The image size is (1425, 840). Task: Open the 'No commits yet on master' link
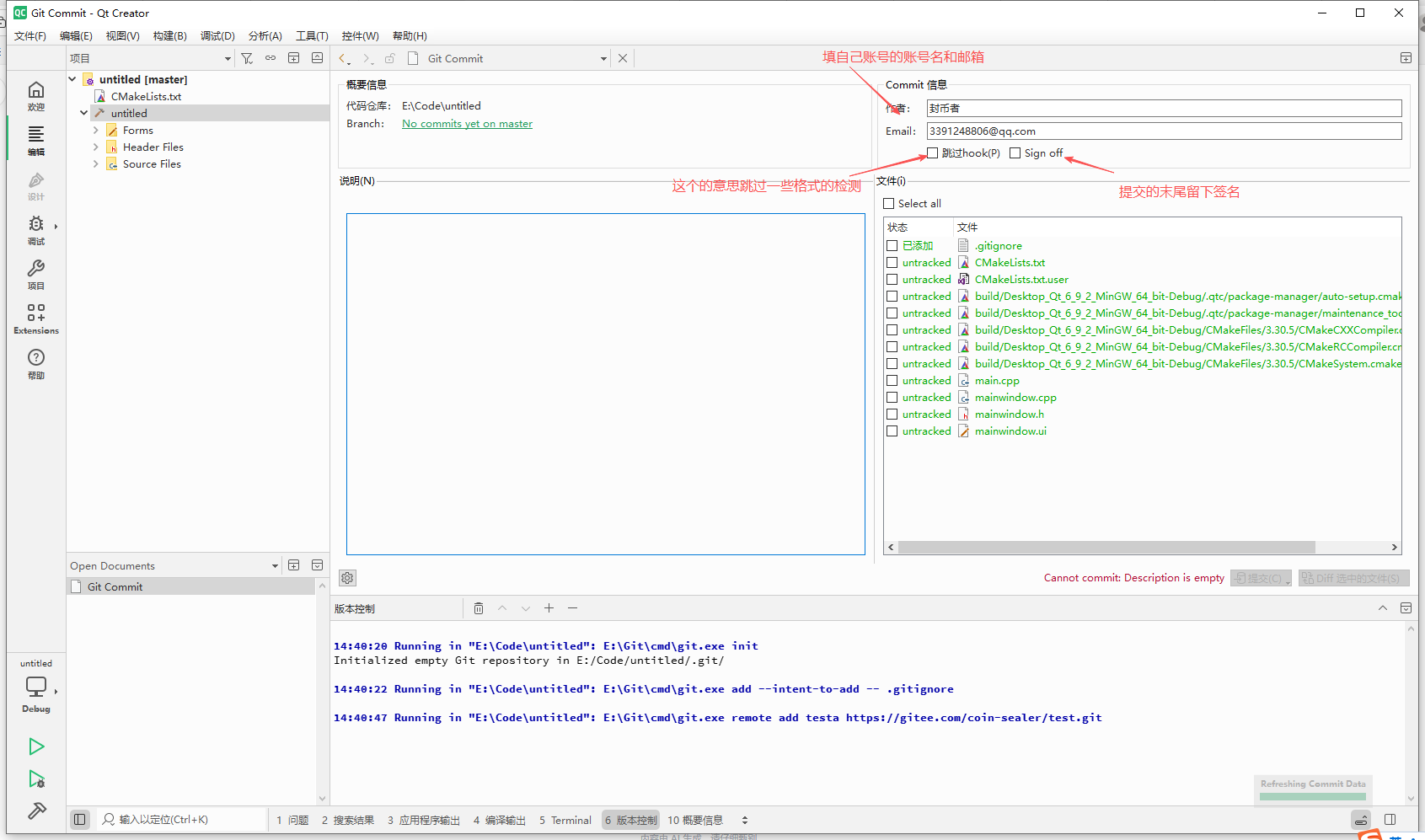pyautogui.click(x=467, y=124)
